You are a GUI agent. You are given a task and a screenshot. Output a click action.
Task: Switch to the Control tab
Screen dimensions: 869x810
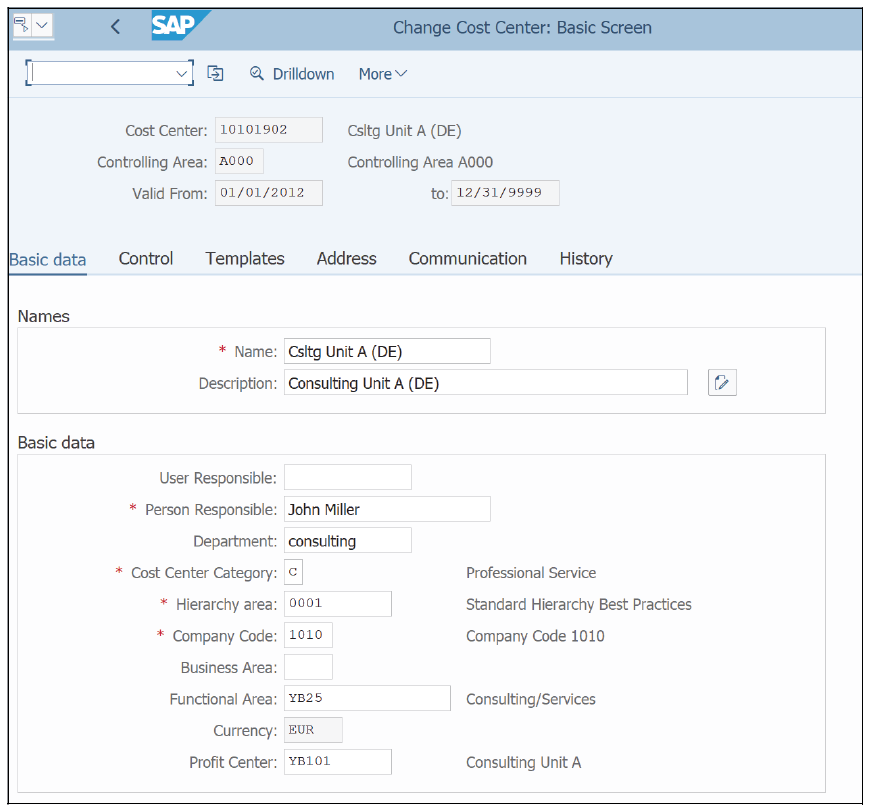(145, 258)
